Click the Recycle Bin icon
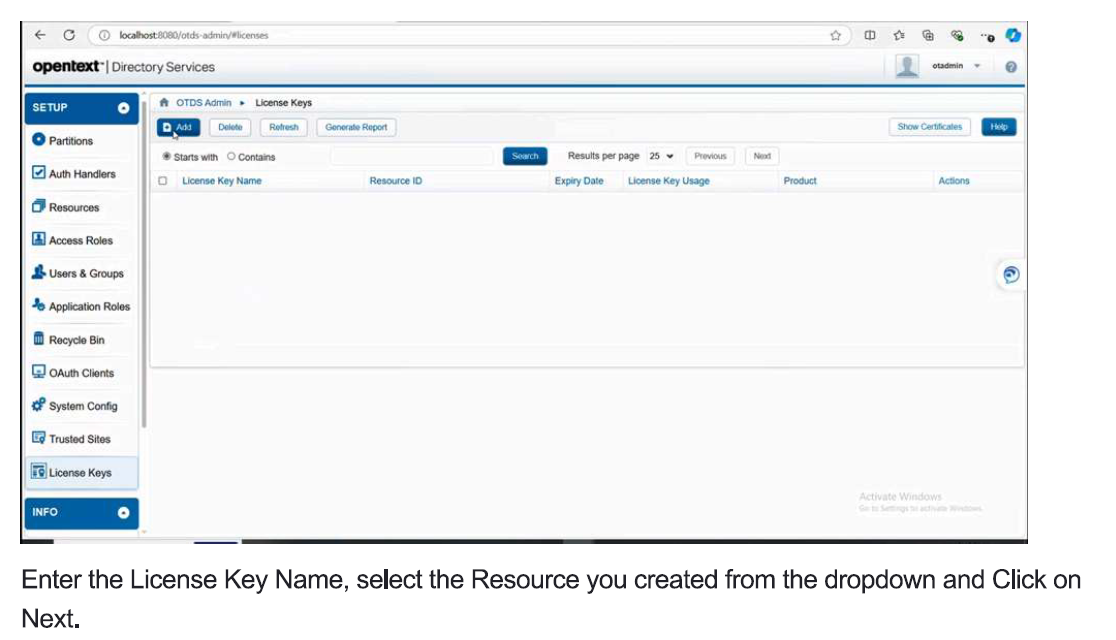The image size is (1116, 640). [x=39, y=340]
